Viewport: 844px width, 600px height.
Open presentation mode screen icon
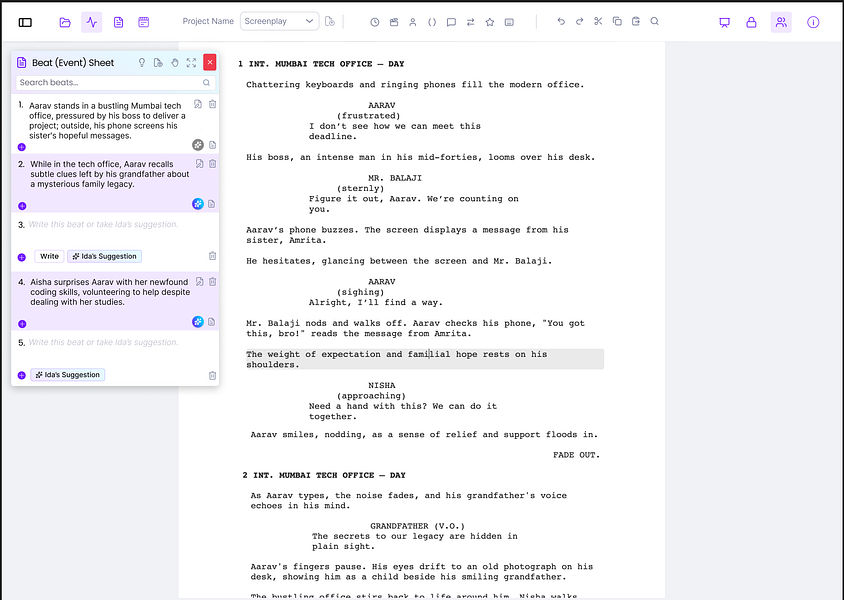pos(725,22)
